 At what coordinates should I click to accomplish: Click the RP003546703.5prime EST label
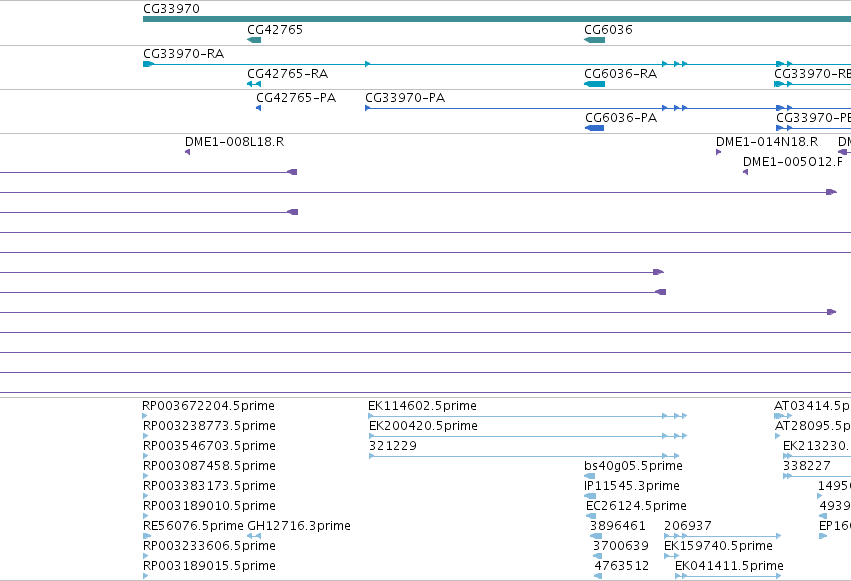[209, 446]
